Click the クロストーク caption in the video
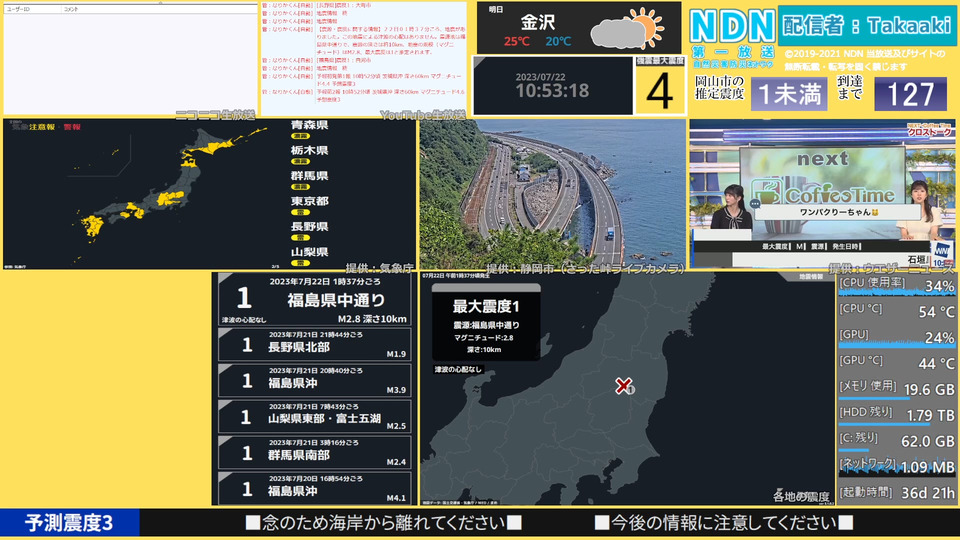 coord(929,132)
